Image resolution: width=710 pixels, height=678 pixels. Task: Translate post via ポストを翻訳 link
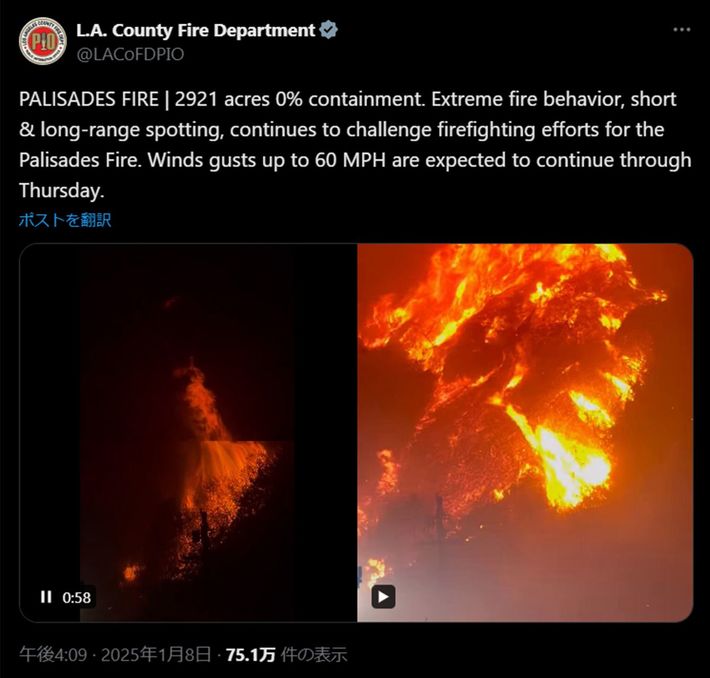pos(65,220)
